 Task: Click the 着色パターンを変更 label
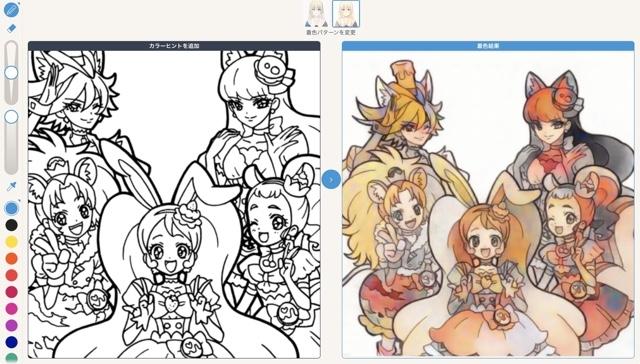point(331,32)
